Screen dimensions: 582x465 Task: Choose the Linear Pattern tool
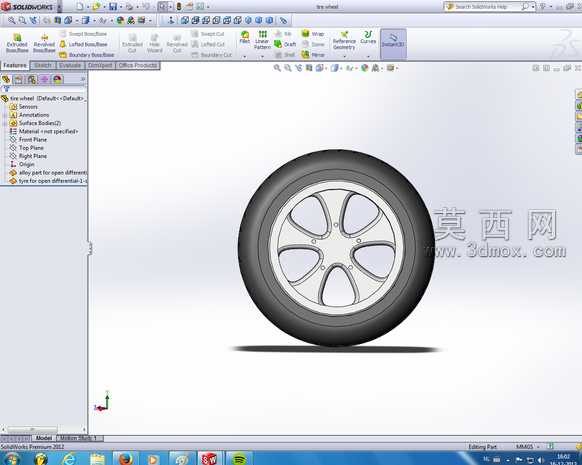(262, 40)
